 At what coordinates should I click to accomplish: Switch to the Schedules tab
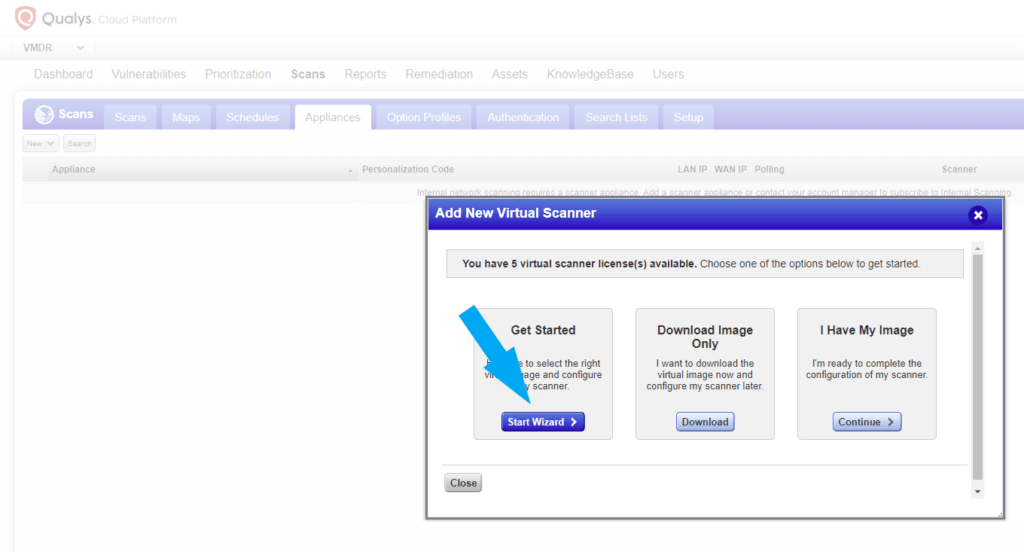pos(252,118)
